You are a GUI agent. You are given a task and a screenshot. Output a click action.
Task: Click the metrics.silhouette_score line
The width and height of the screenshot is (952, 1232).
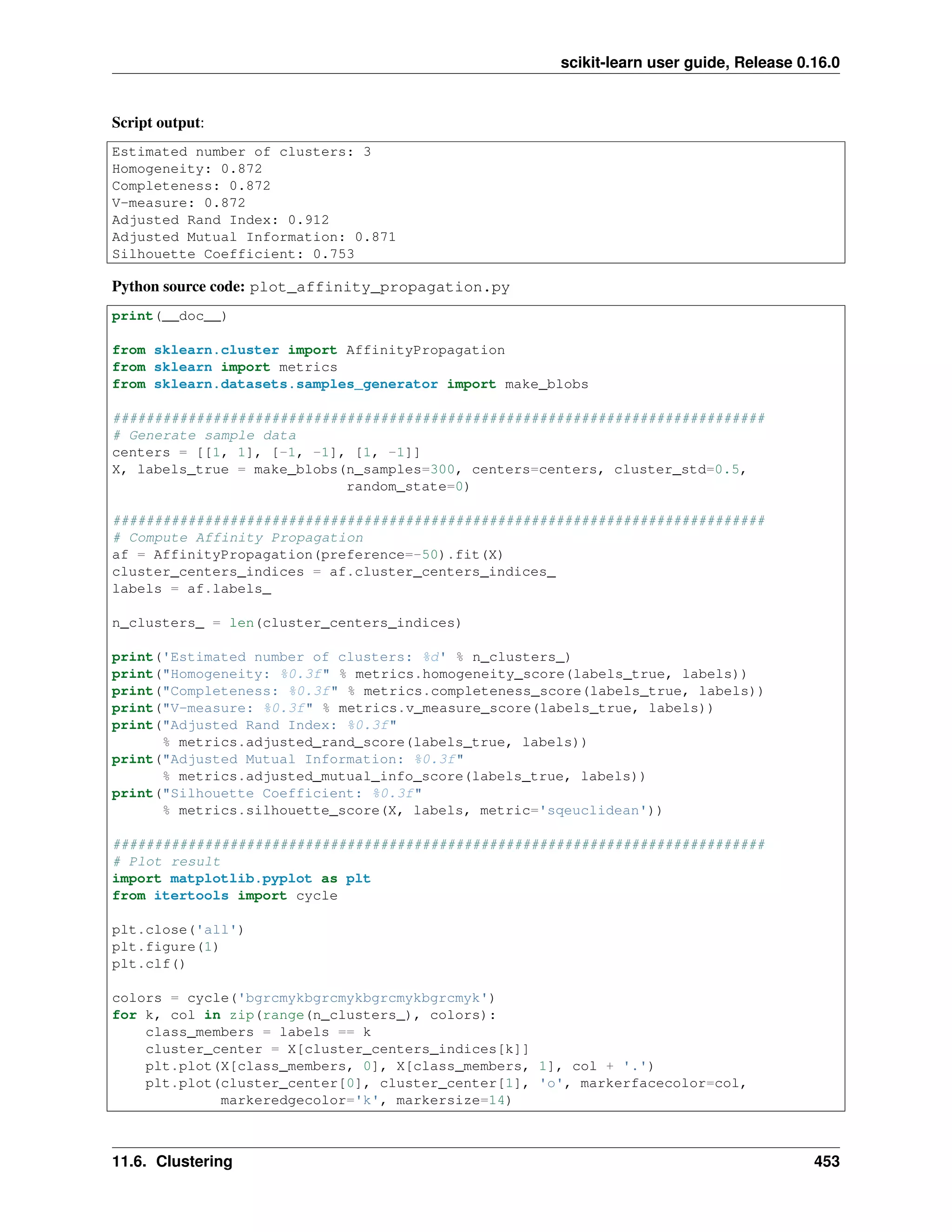point(412,810)
